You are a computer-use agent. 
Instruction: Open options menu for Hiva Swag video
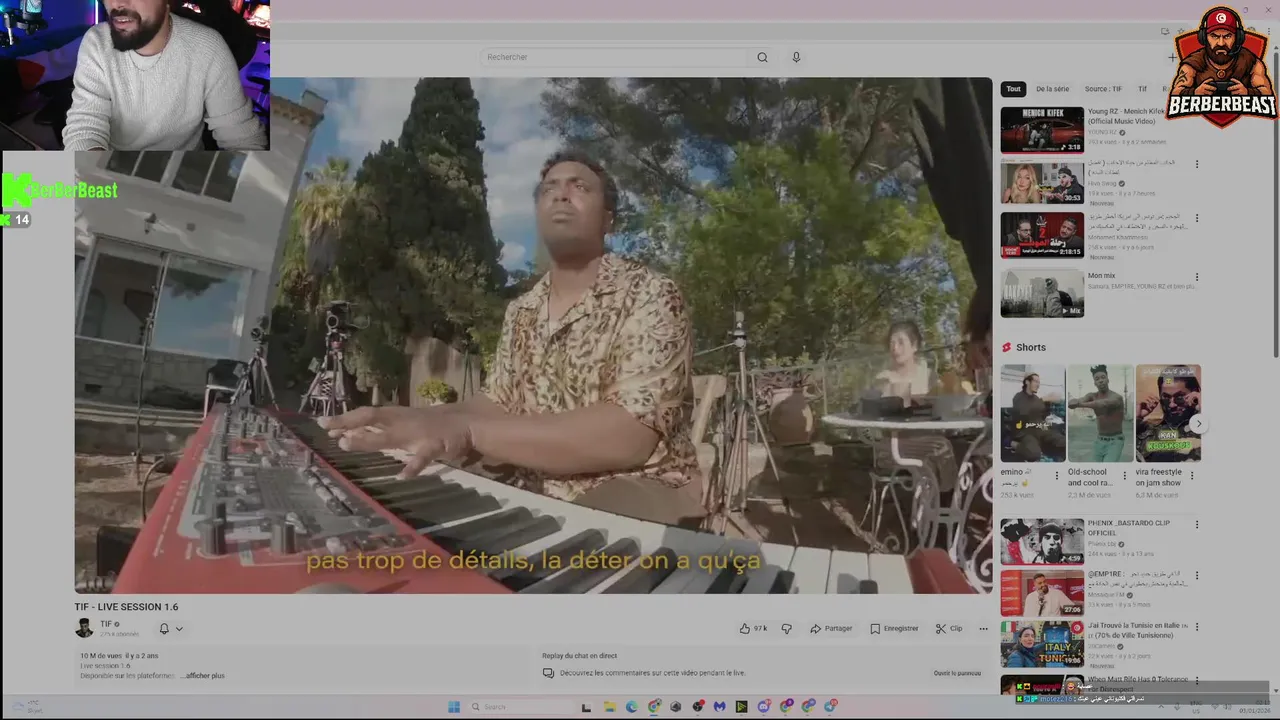1197,164
